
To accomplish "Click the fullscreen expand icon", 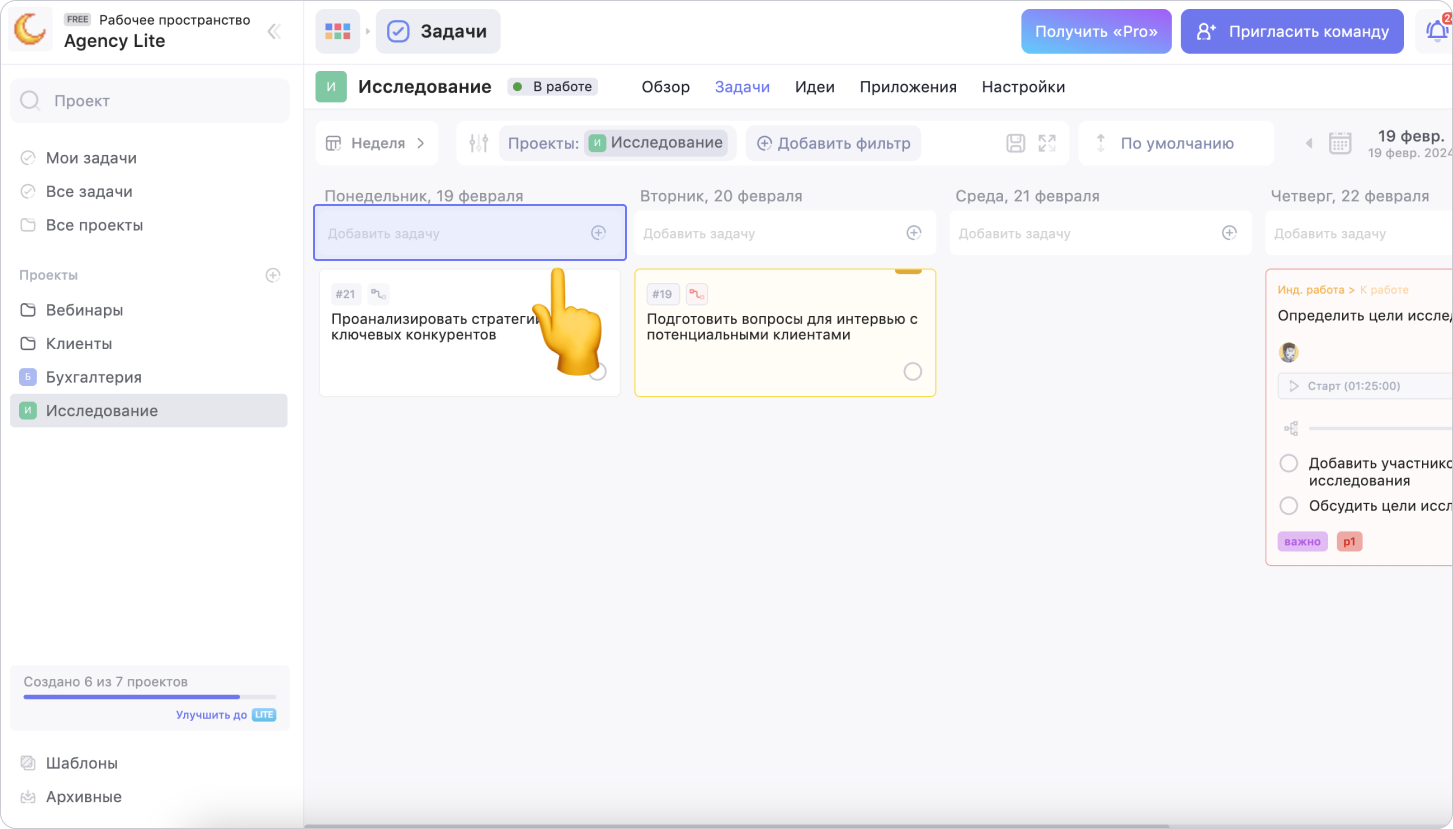I will pos(1047,143).
